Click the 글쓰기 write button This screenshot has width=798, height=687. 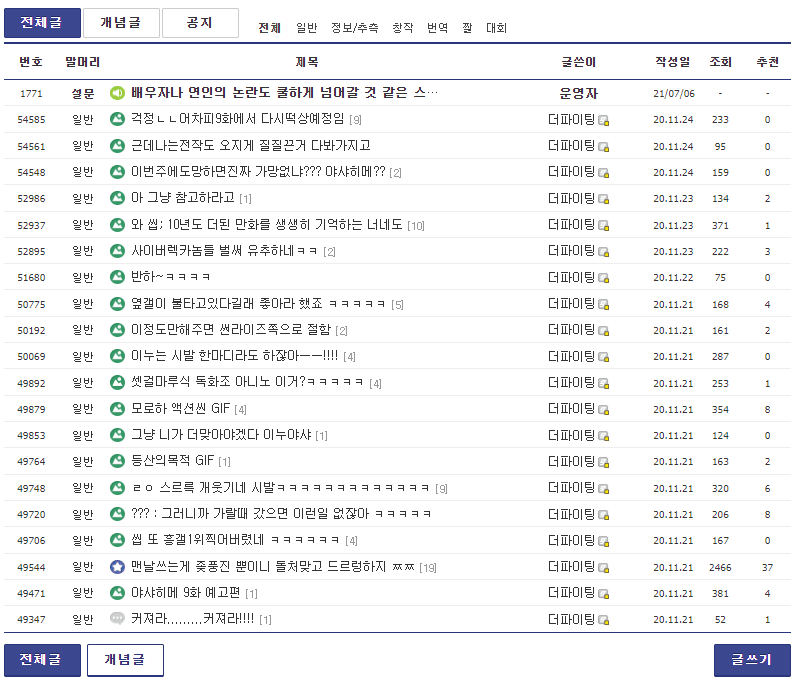click(752, 660)
